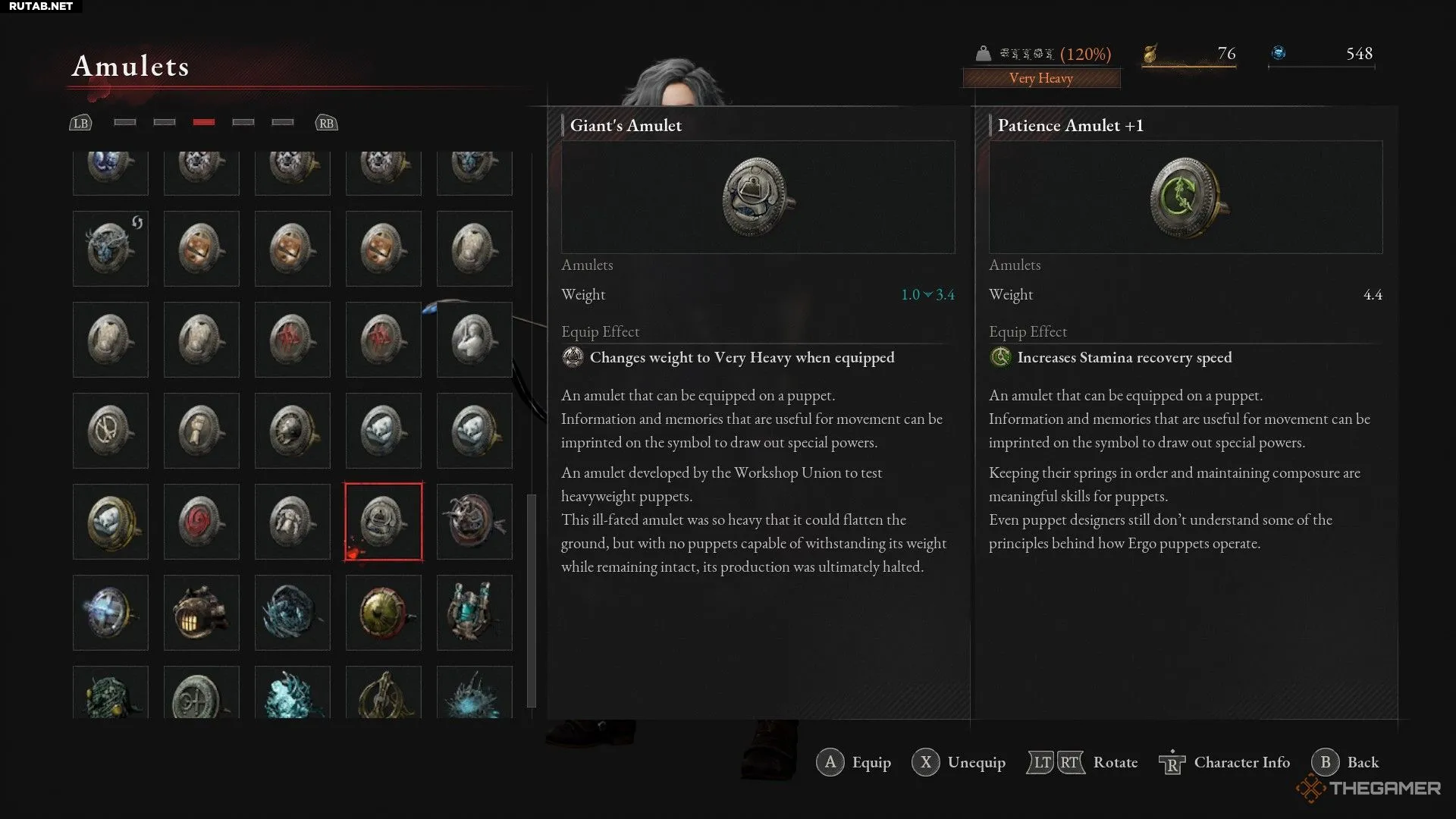Click the Equip button prompt

point(853,762)
